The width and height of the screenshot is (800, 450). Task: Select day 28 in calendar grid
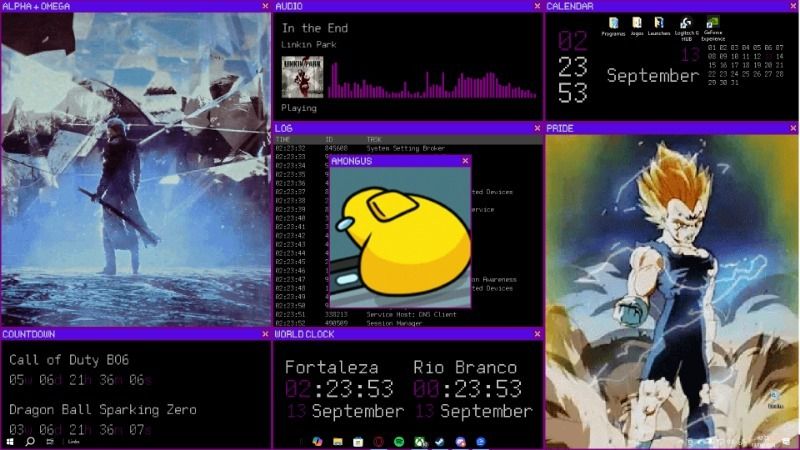(x=780, y=74)
